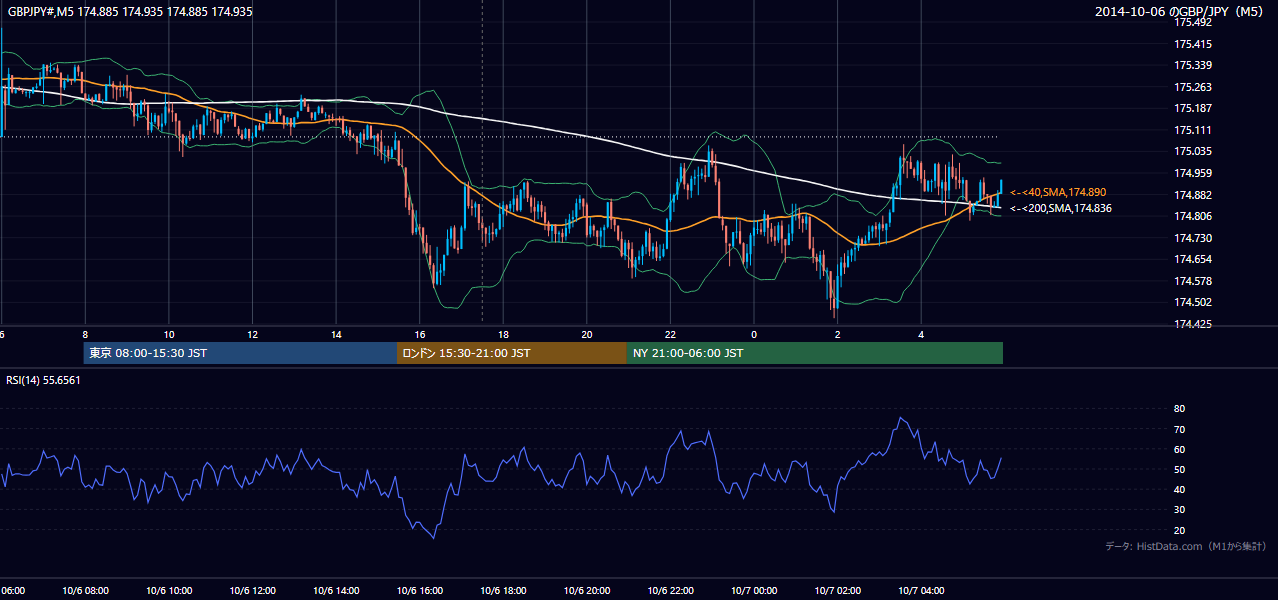Click hour marker 0 under the price chart
Screen dimensions: 1278x600
754,335
